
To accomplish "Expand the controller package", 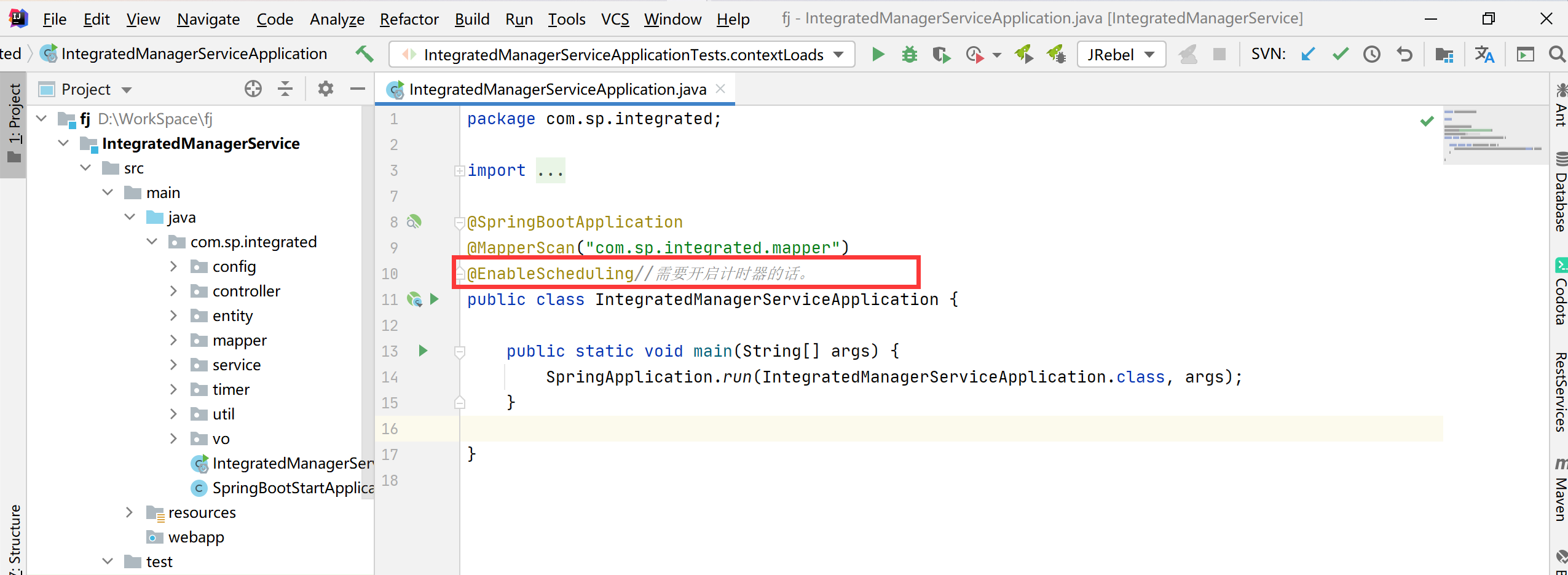I will pos(173,291).
